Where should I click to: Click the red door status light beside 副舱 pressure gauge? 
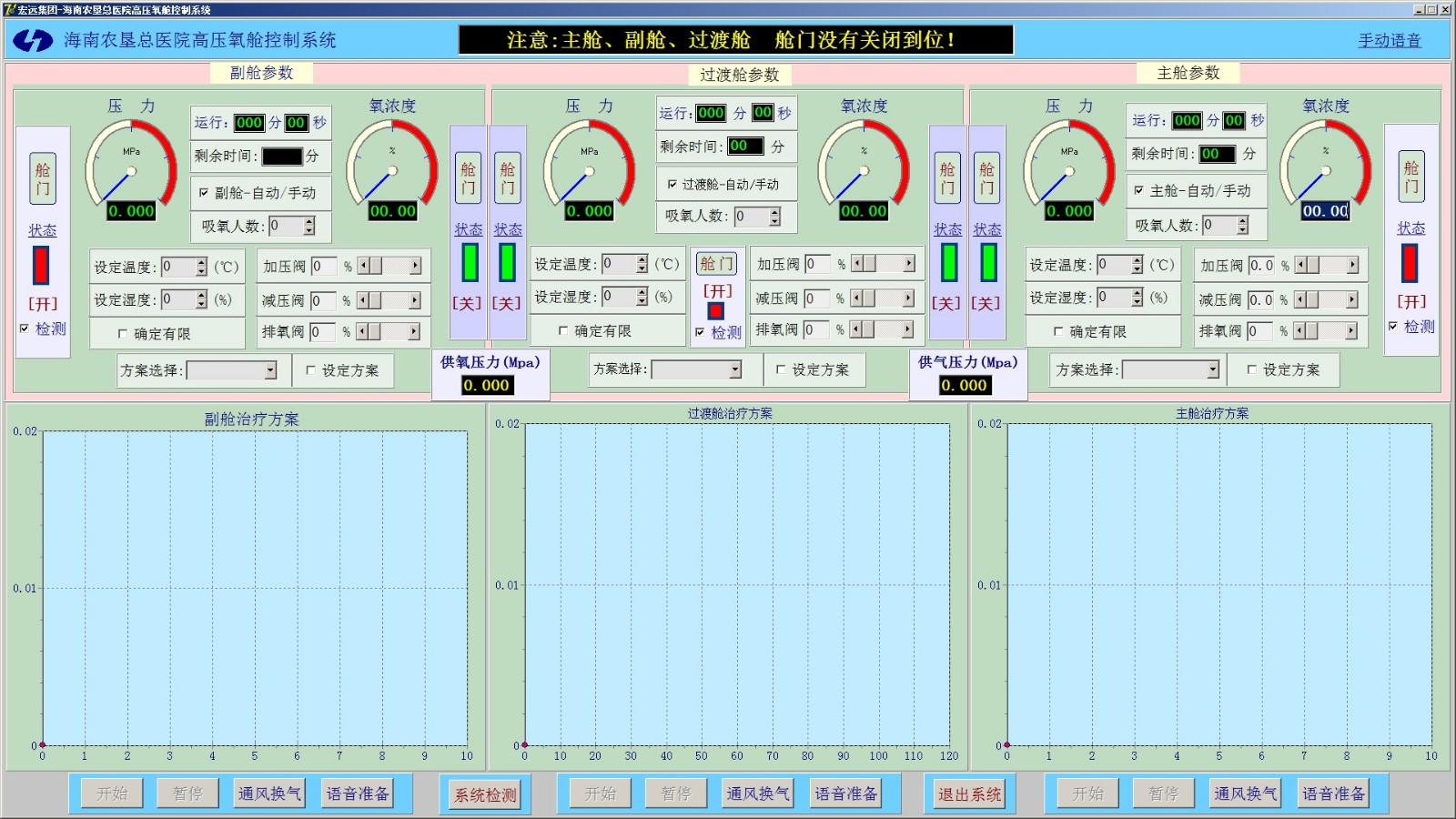click(42, 266)
